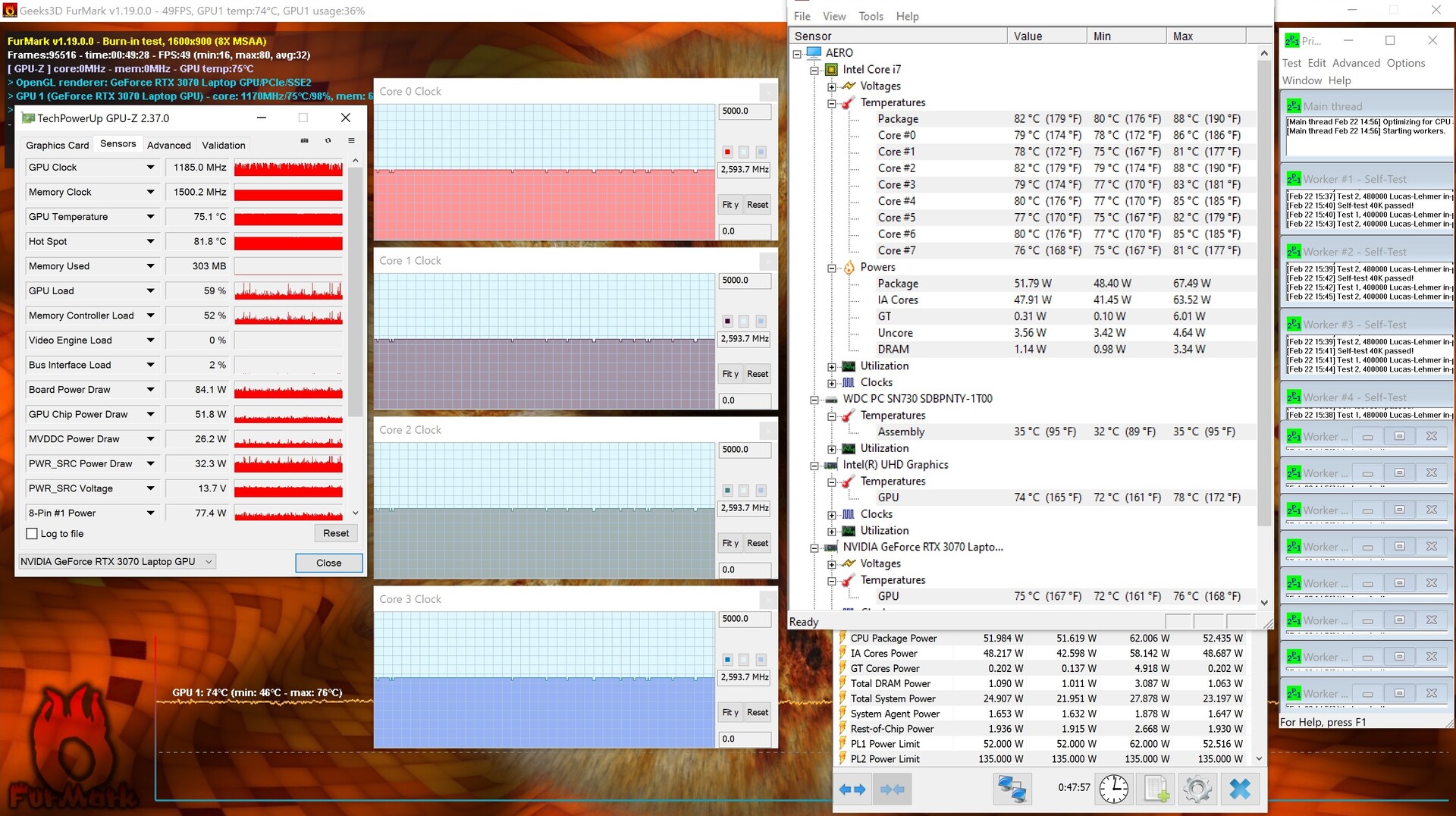Open the gear settings icon in HWiNFO toolbar

tap(1197, 789)
